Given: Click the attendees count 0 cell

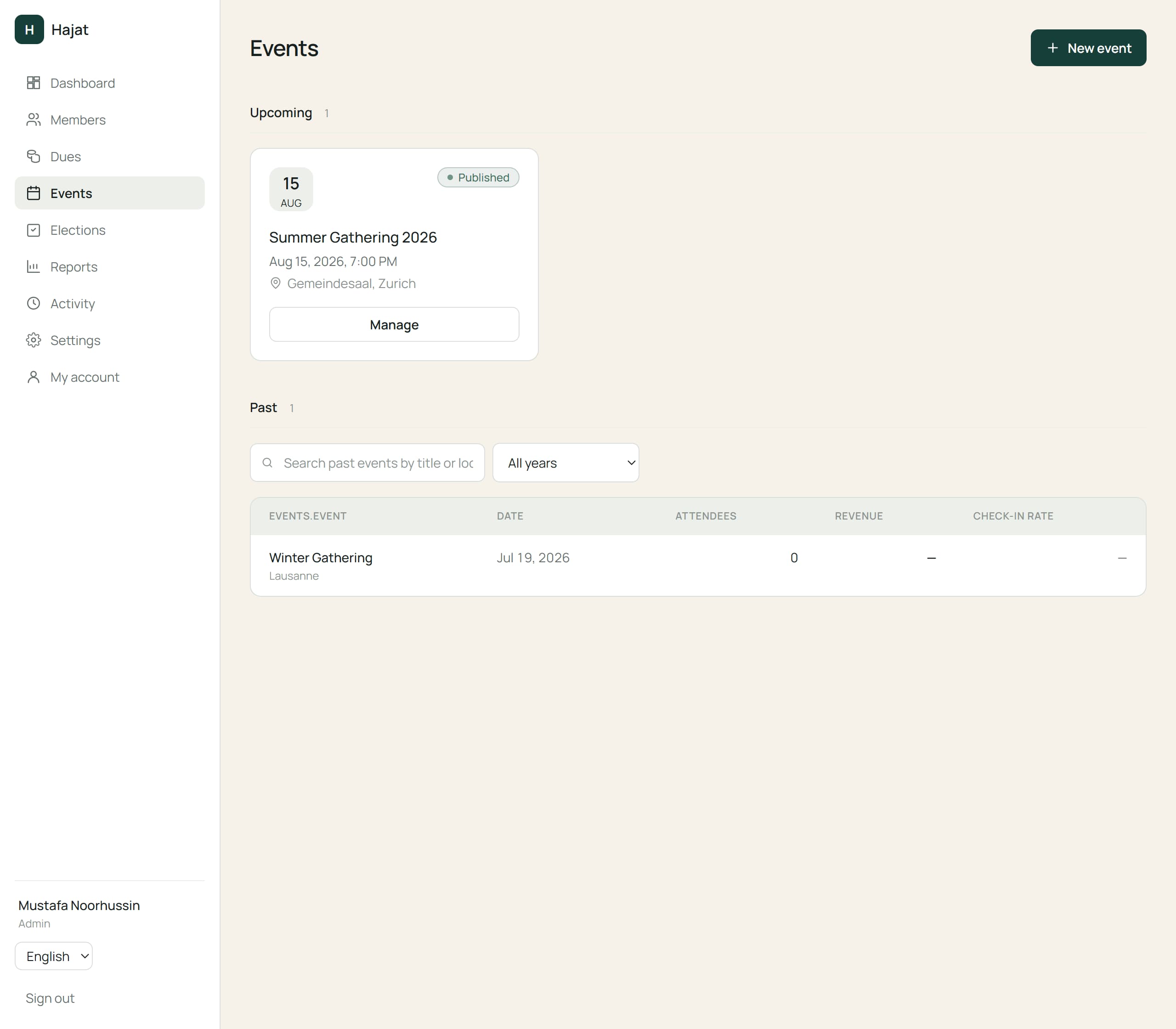Looking at the screenshot, I should pyautogui.click(x=794, y=558).
